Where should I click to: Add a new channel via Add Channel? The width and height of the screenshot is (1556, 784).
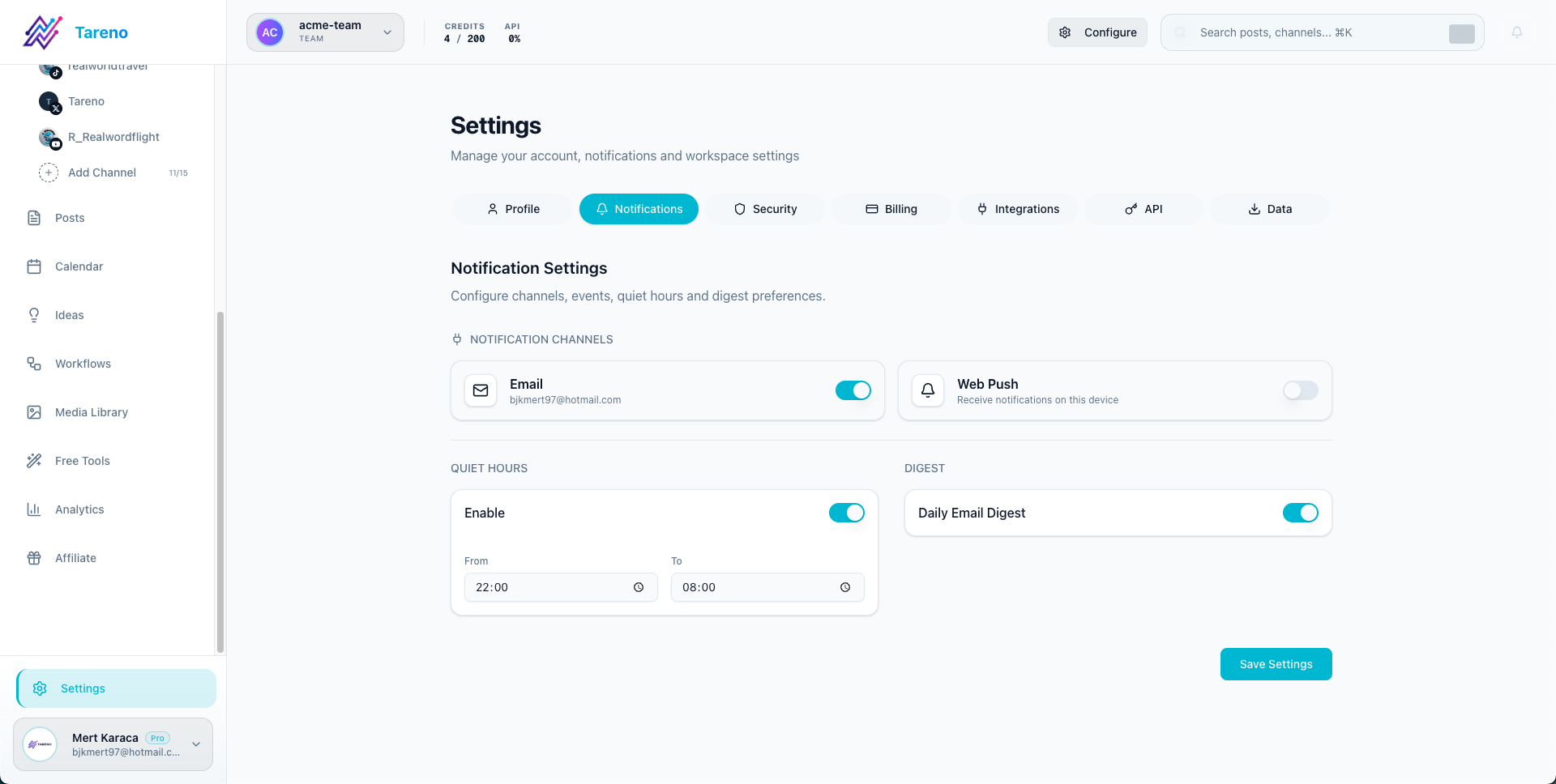pyautogui.click(x=102, y=173)
